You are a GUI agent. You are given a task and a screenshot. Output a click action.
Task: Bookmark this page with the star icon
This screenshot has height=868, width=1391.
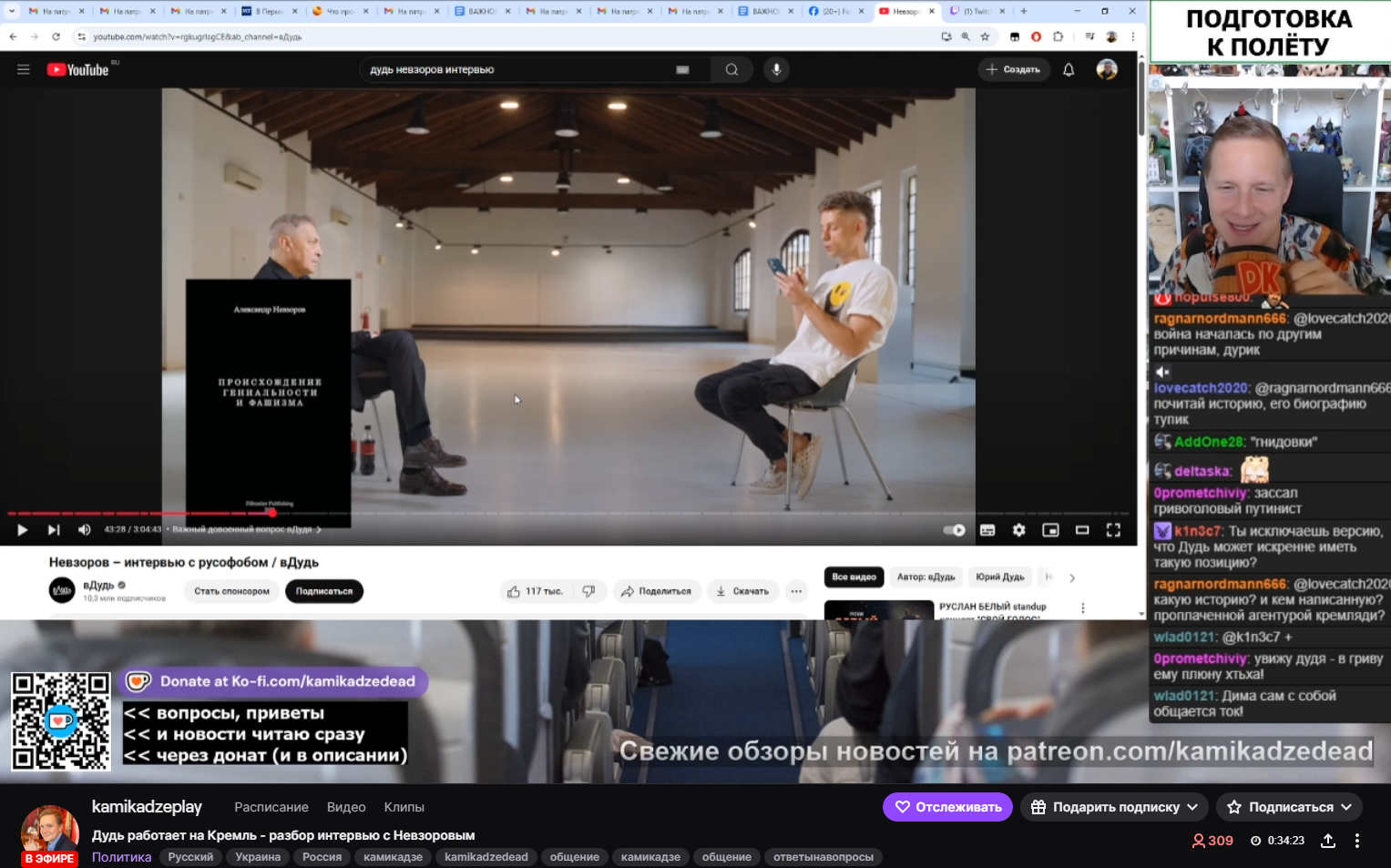(x=985, y=36)
